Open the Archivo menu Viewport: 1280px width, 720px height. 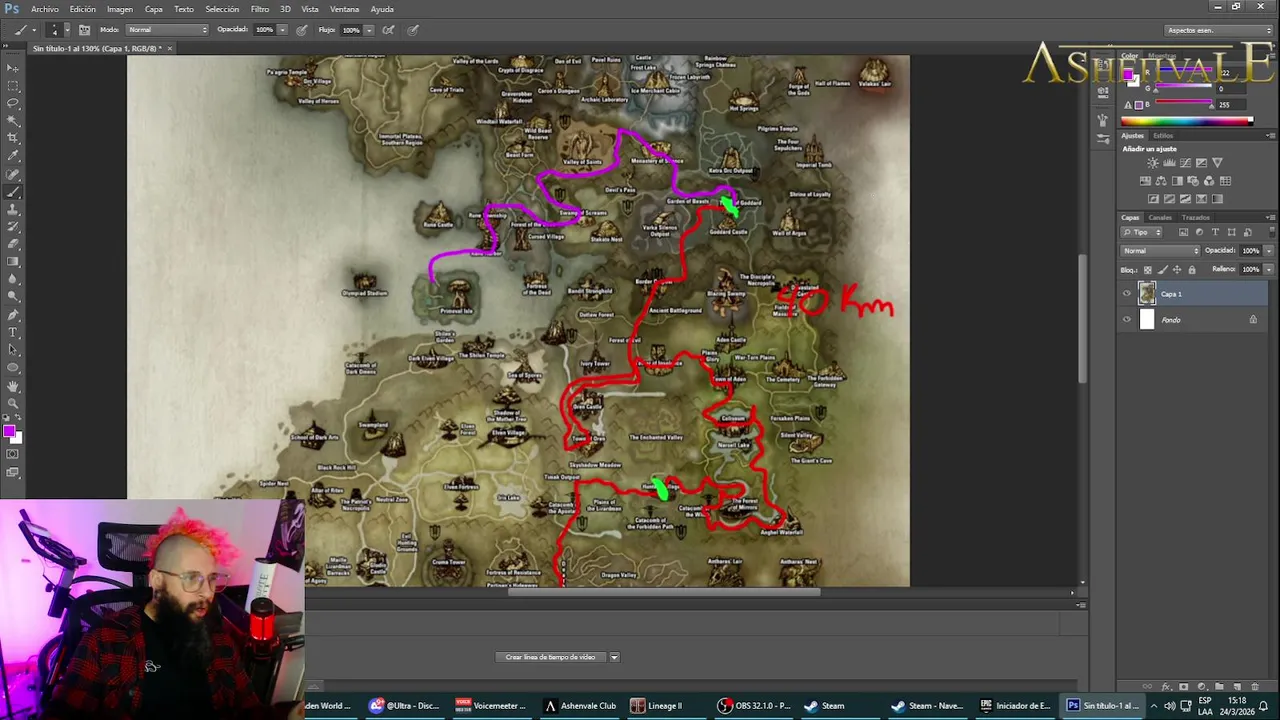[x=45, y=9]
